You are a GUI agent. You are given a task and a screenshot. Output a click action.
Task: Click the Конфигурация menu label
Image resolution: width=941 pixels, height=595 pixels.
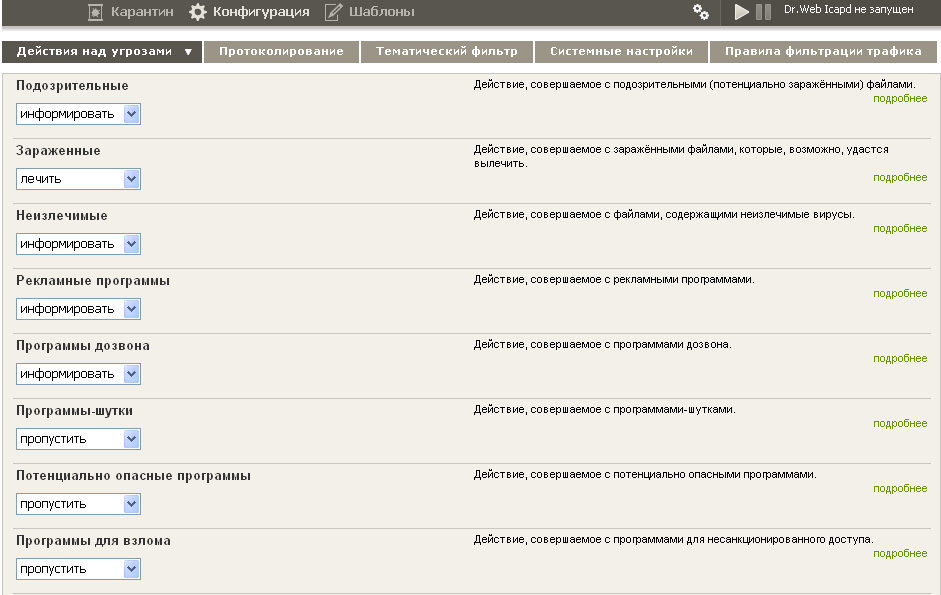(x=261, y=12)
